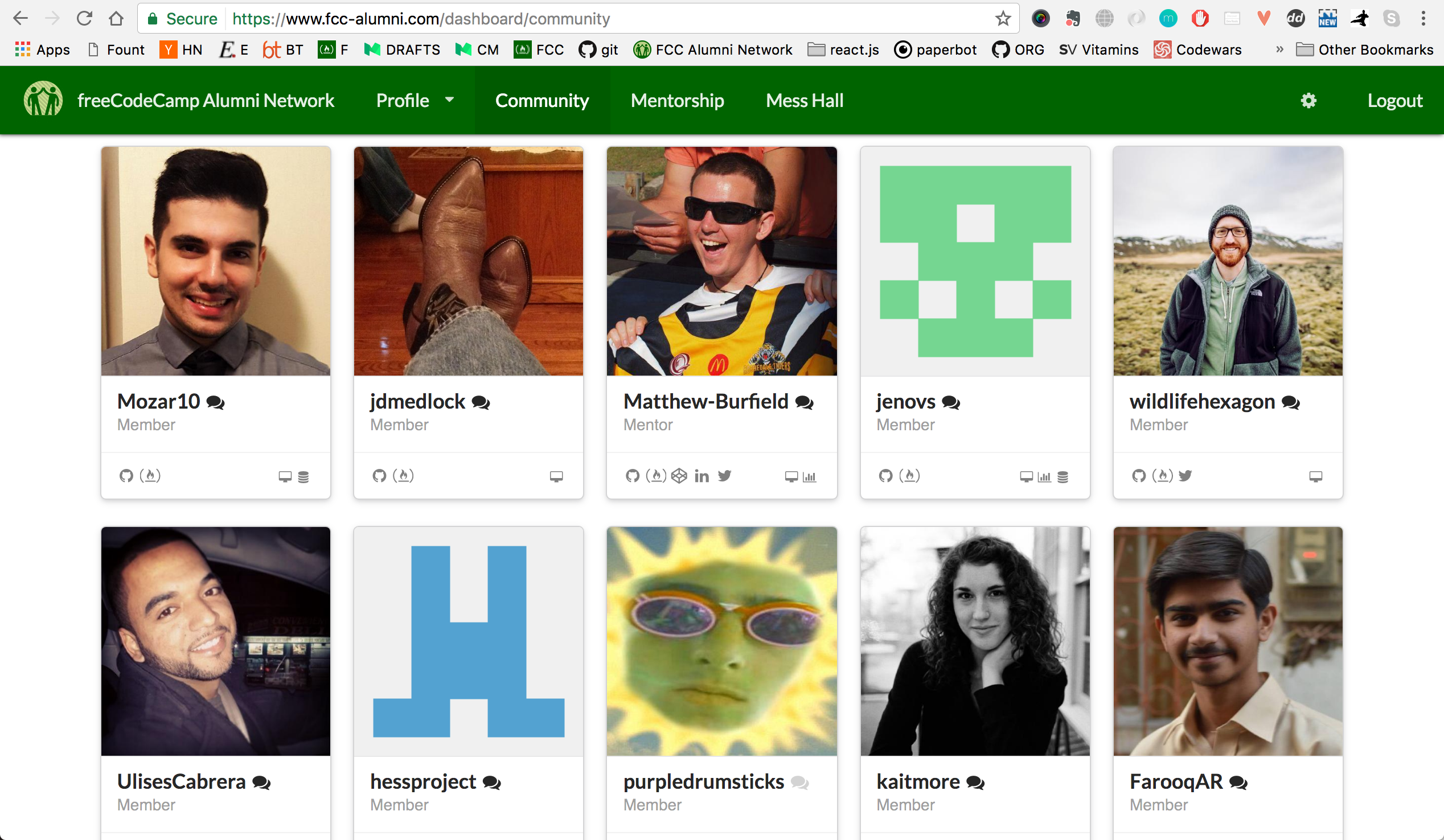Open jenovs's GitHub icon

886,476
